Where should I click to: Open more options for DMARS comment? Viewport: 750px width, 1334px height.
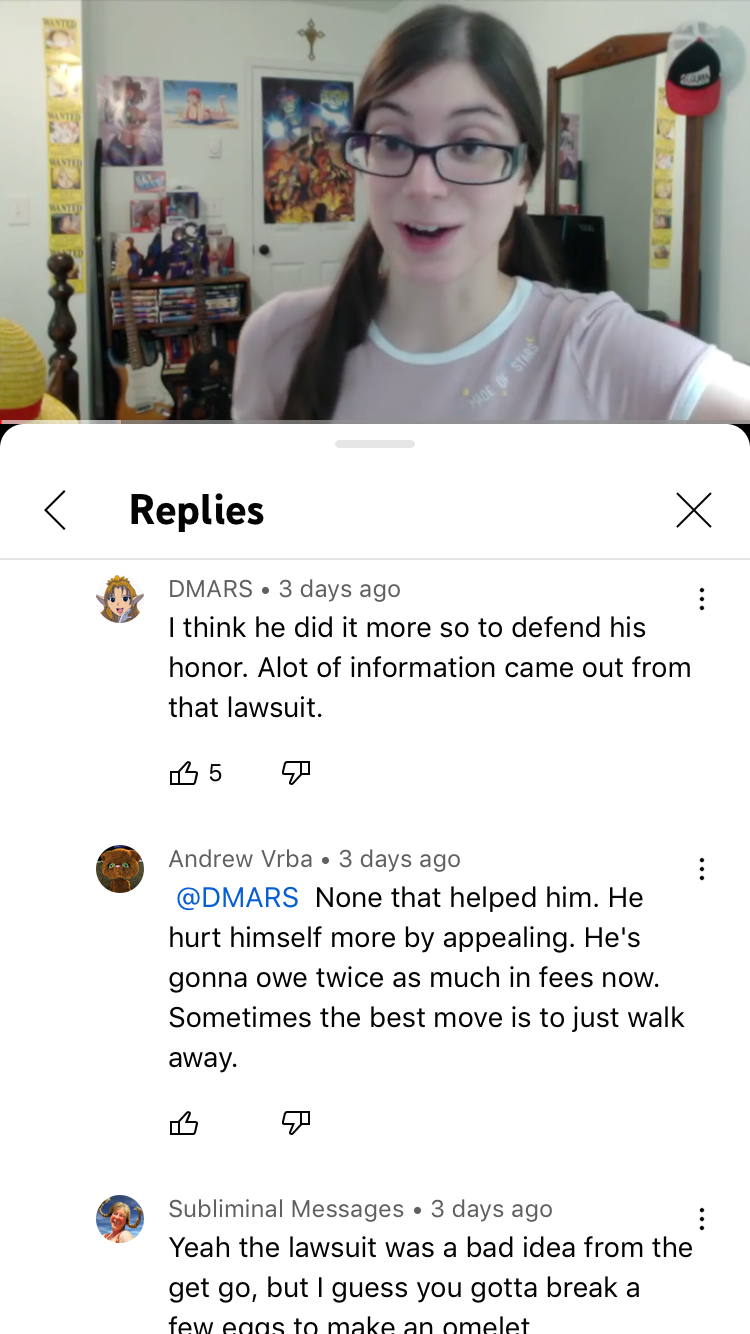coord(702,599)
